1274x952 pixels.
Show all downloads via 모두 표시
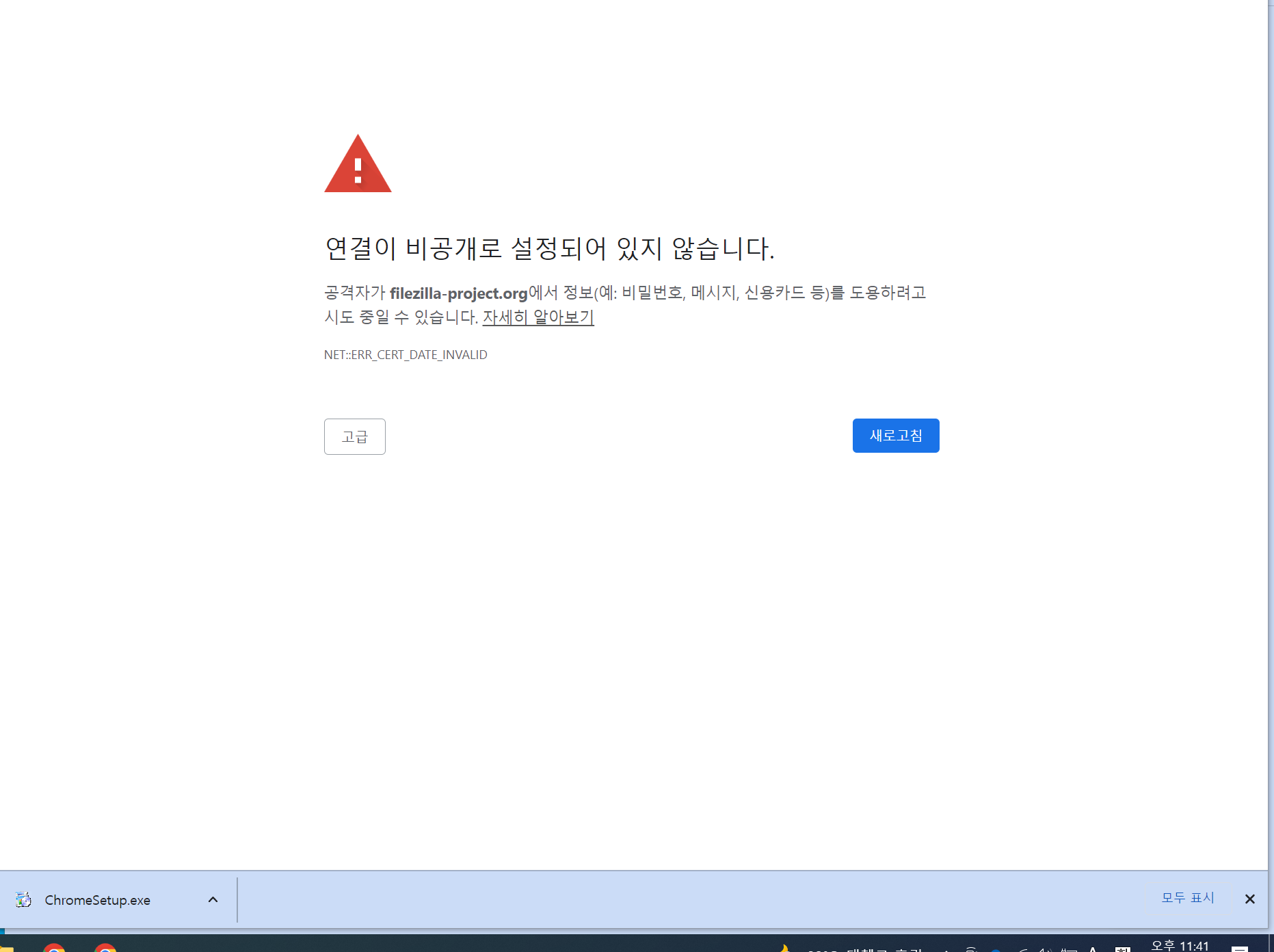coord(1187,898)
